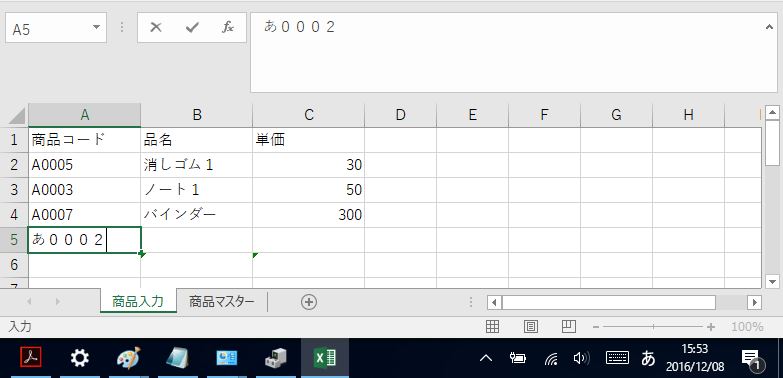This screenshot has height=378, width=783.
Task: Select column C header
Action: coord(309,115)
